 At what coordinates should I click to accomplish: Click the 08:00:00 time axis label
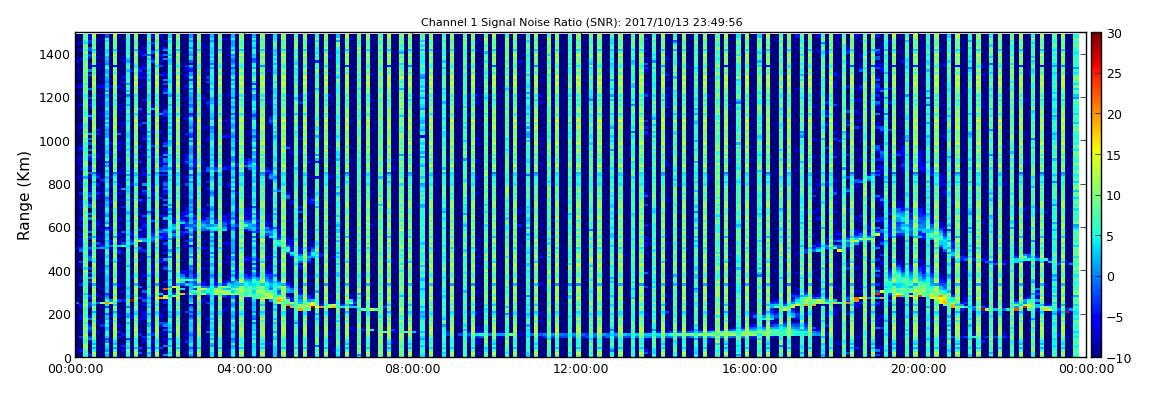pos(412,370)
